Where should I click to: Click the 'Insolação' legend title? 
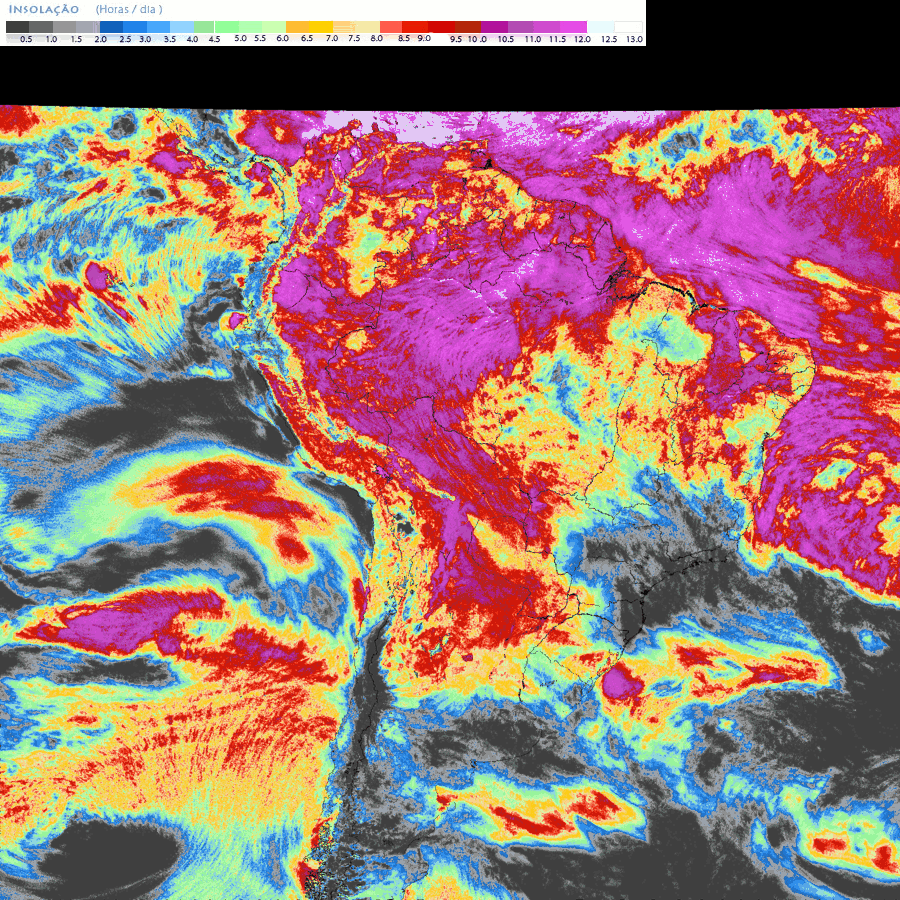point(44,9)
